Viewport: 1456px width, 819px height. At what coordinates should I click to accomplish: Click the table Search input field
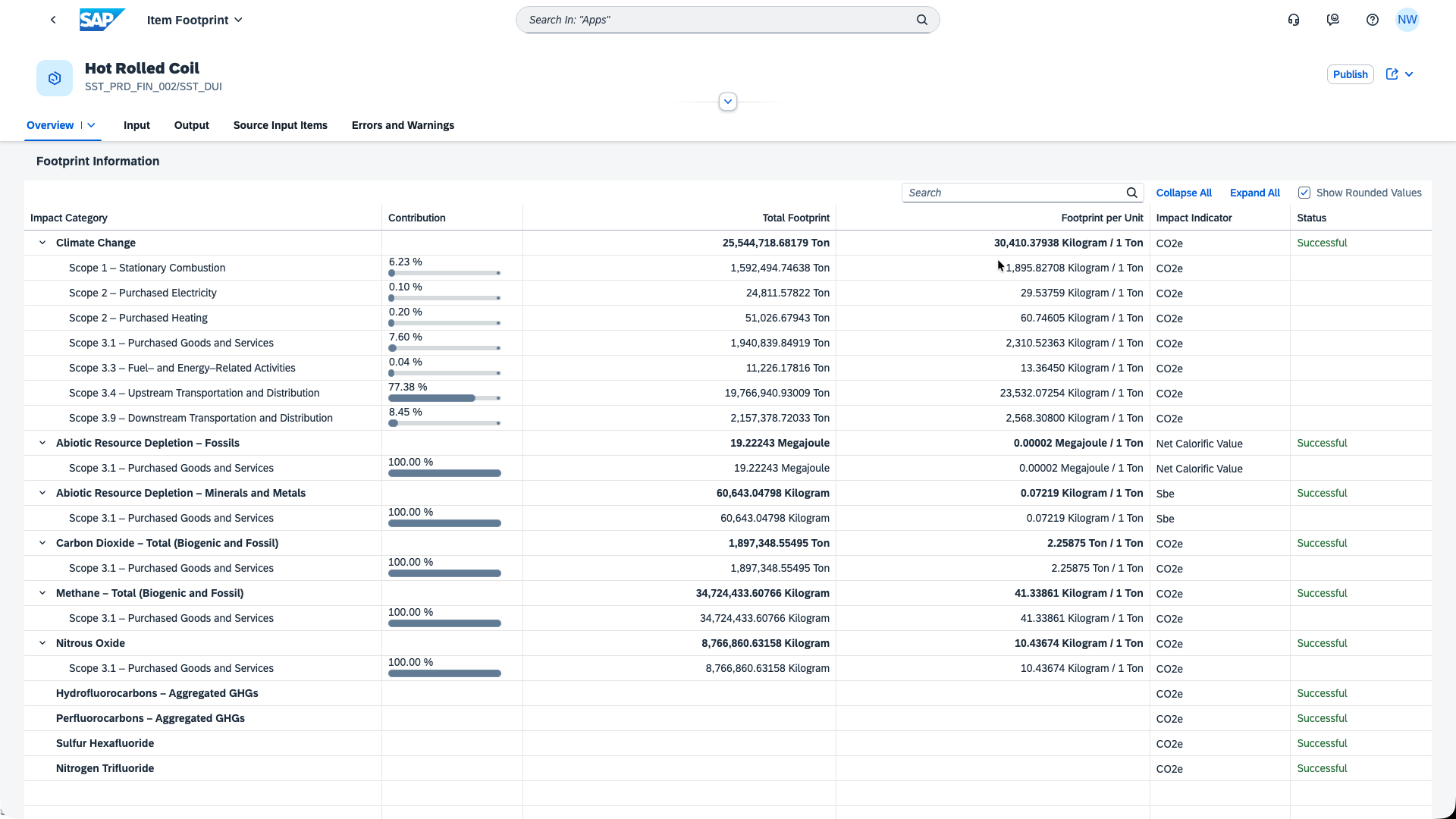pyautogui.click(x=1015, y=193)
